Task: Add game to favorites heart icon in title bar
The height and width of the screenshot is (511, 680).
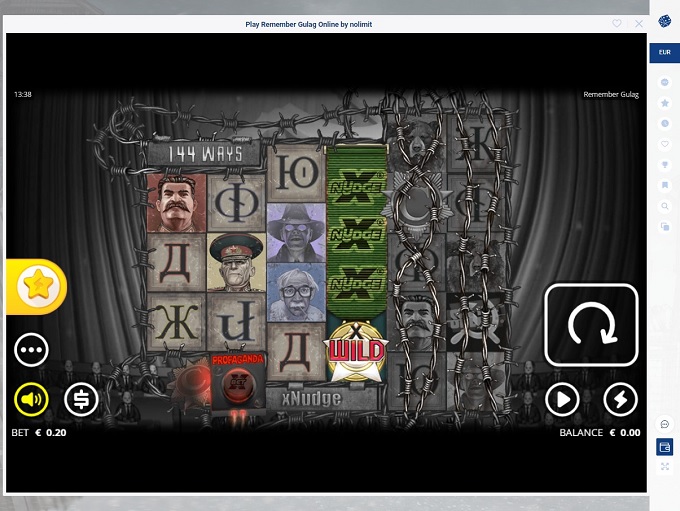Action: [617, 24]
